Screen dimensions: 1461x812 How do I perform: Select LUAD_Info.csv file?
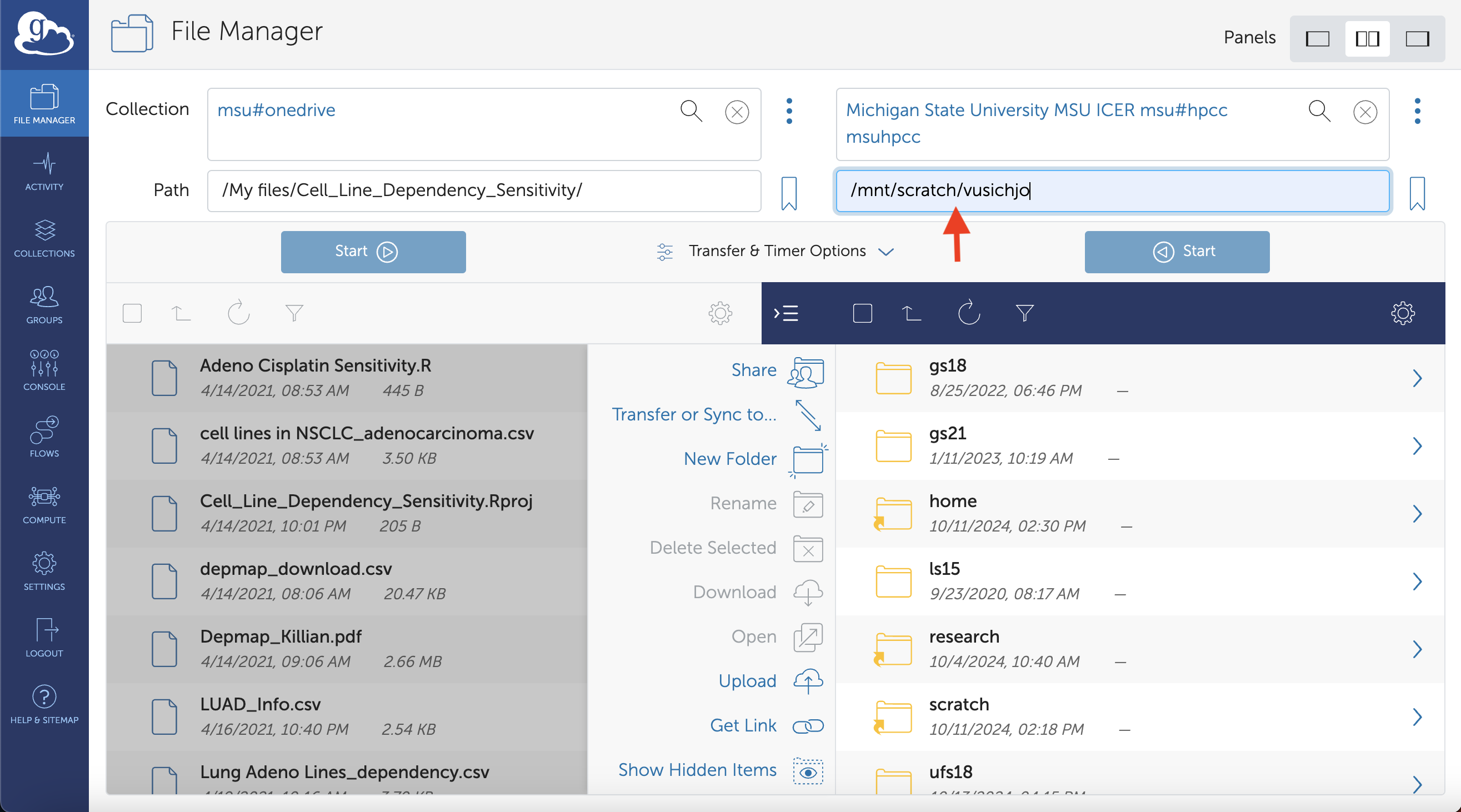pos(347,716)
